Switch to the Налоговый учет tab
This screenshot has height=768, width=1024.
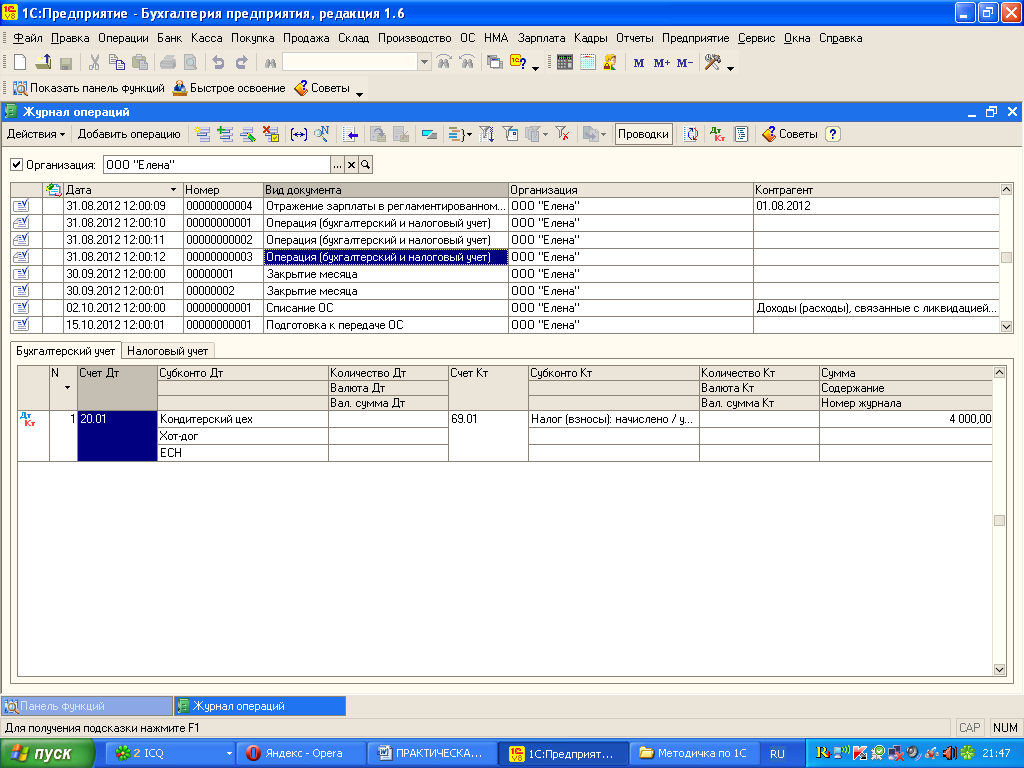pos(167,351)
